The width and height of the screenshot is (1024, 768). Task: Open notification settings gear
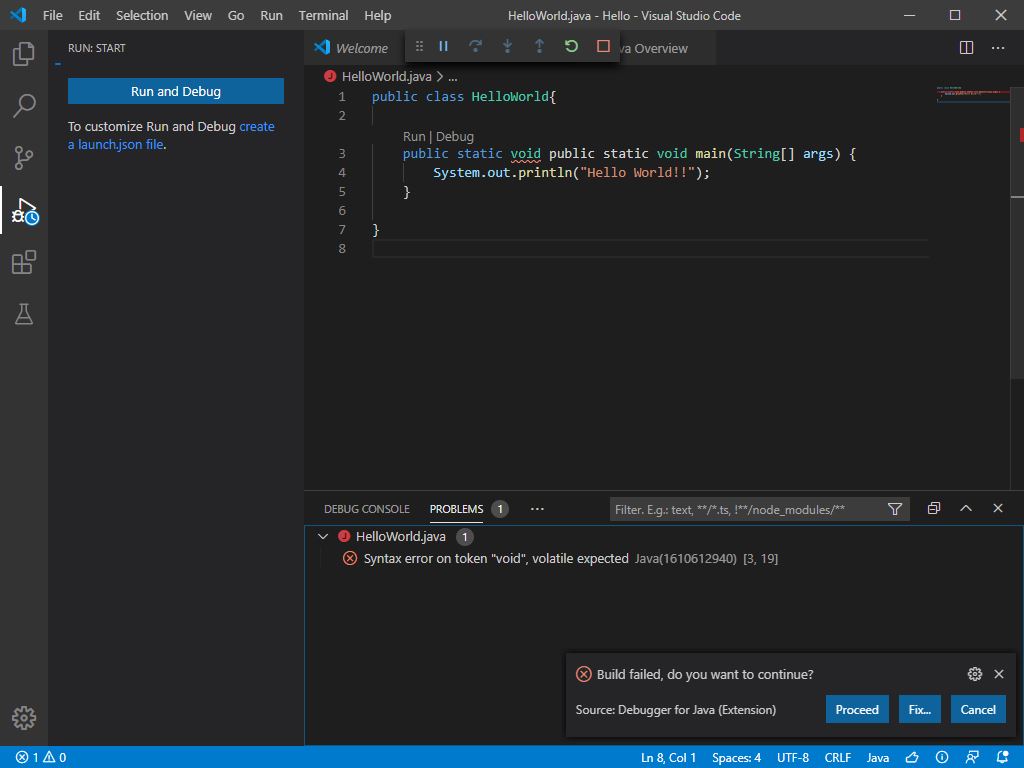point(974,674)
